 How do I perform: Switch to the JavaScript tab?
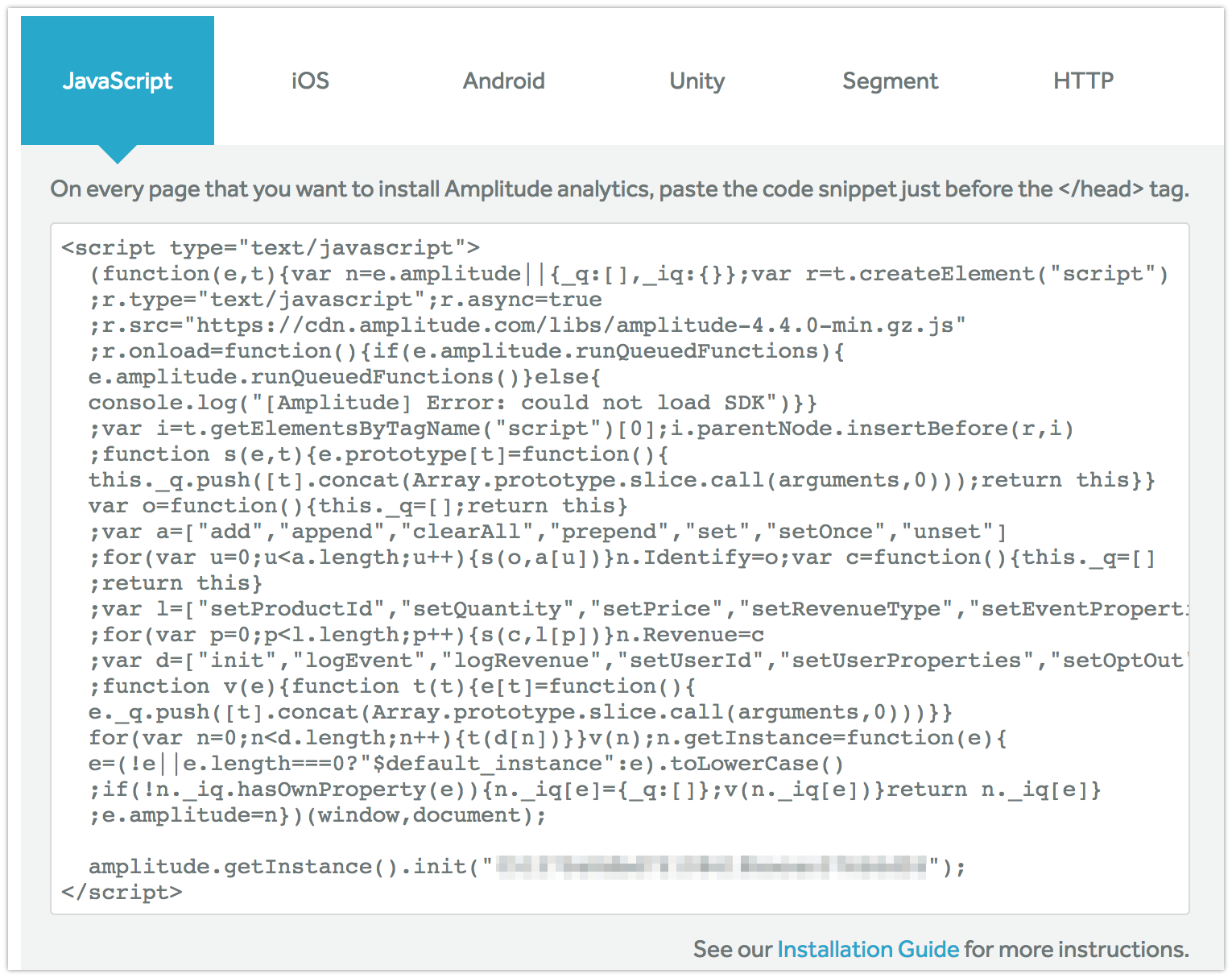[118, 81]
